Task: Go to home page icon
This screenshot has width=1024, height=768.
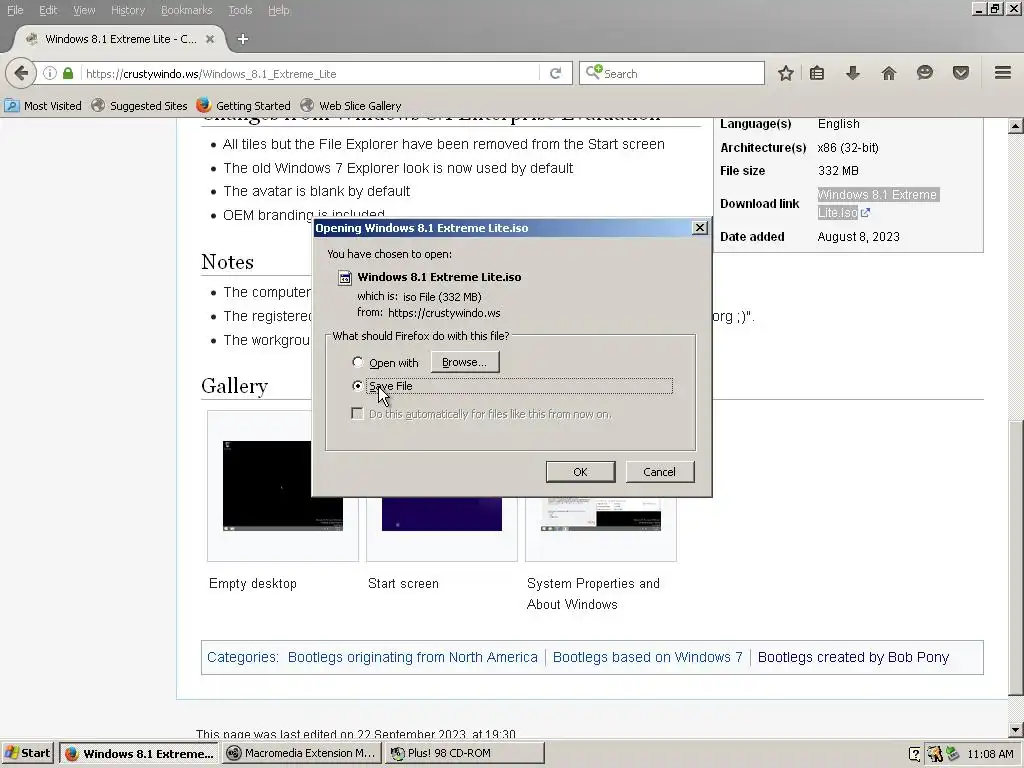Action: pos(889,73)
